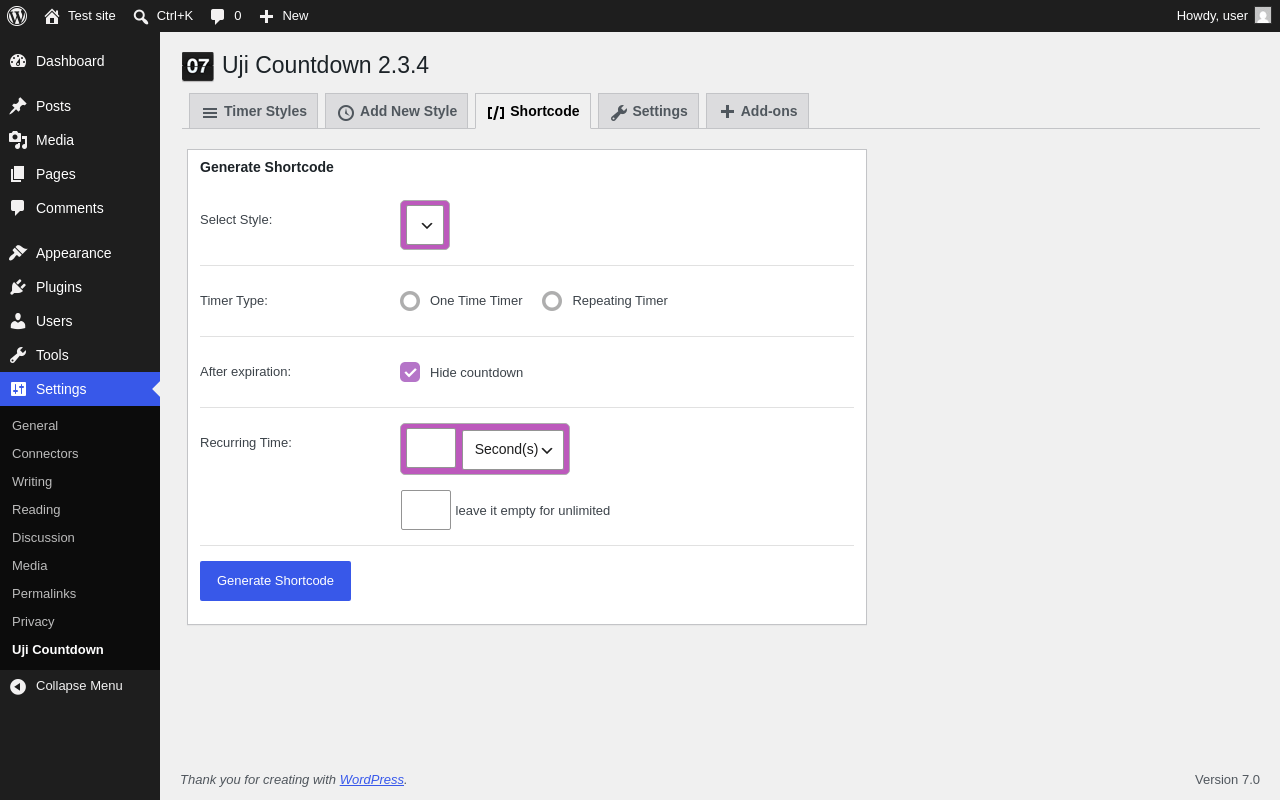Click the Posts pushpin icon

[x=18, y=106]
